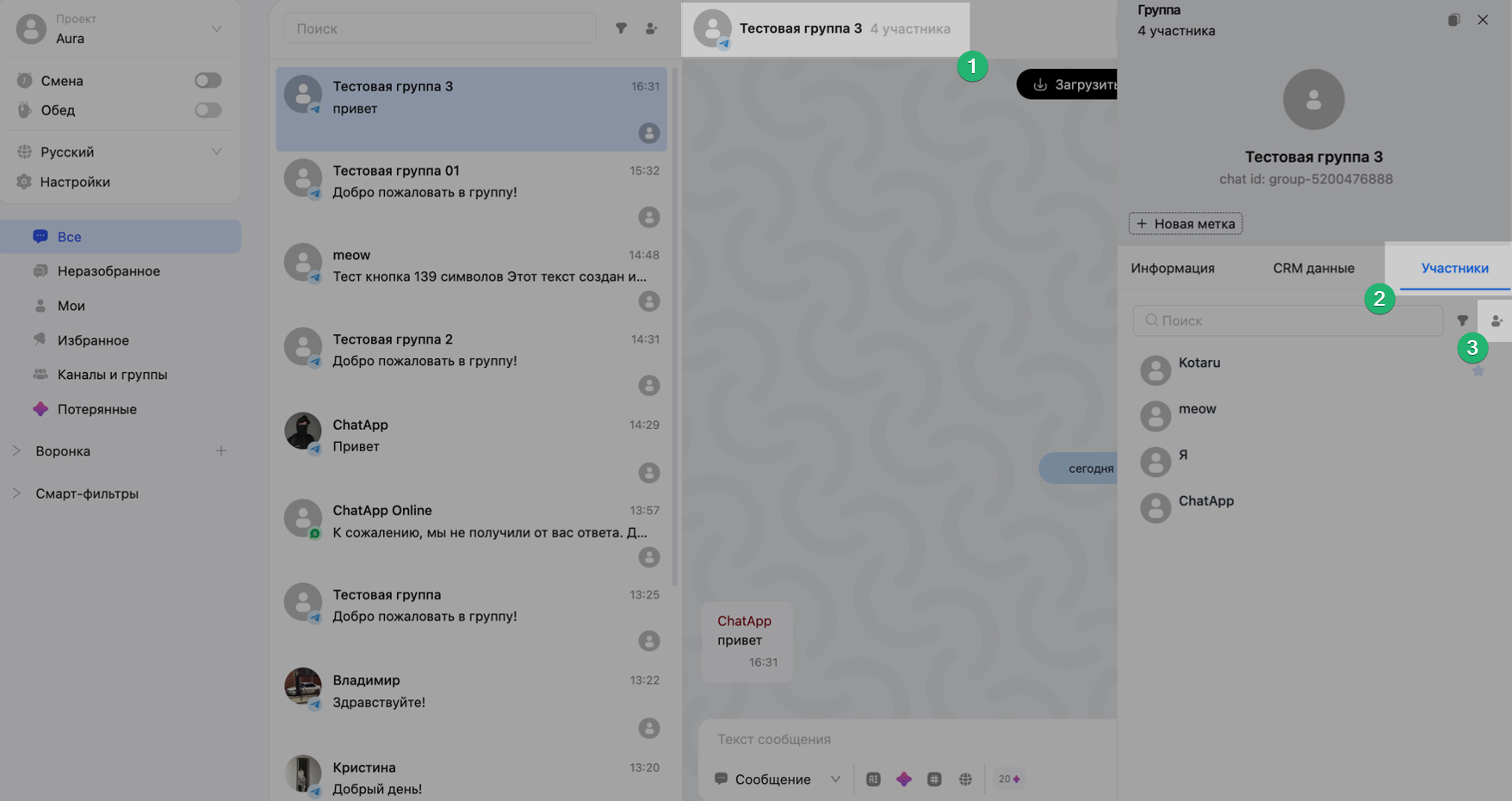Click the globe translate icon
The height and width of the screenshot is (801, 1512).
point(965,779)
